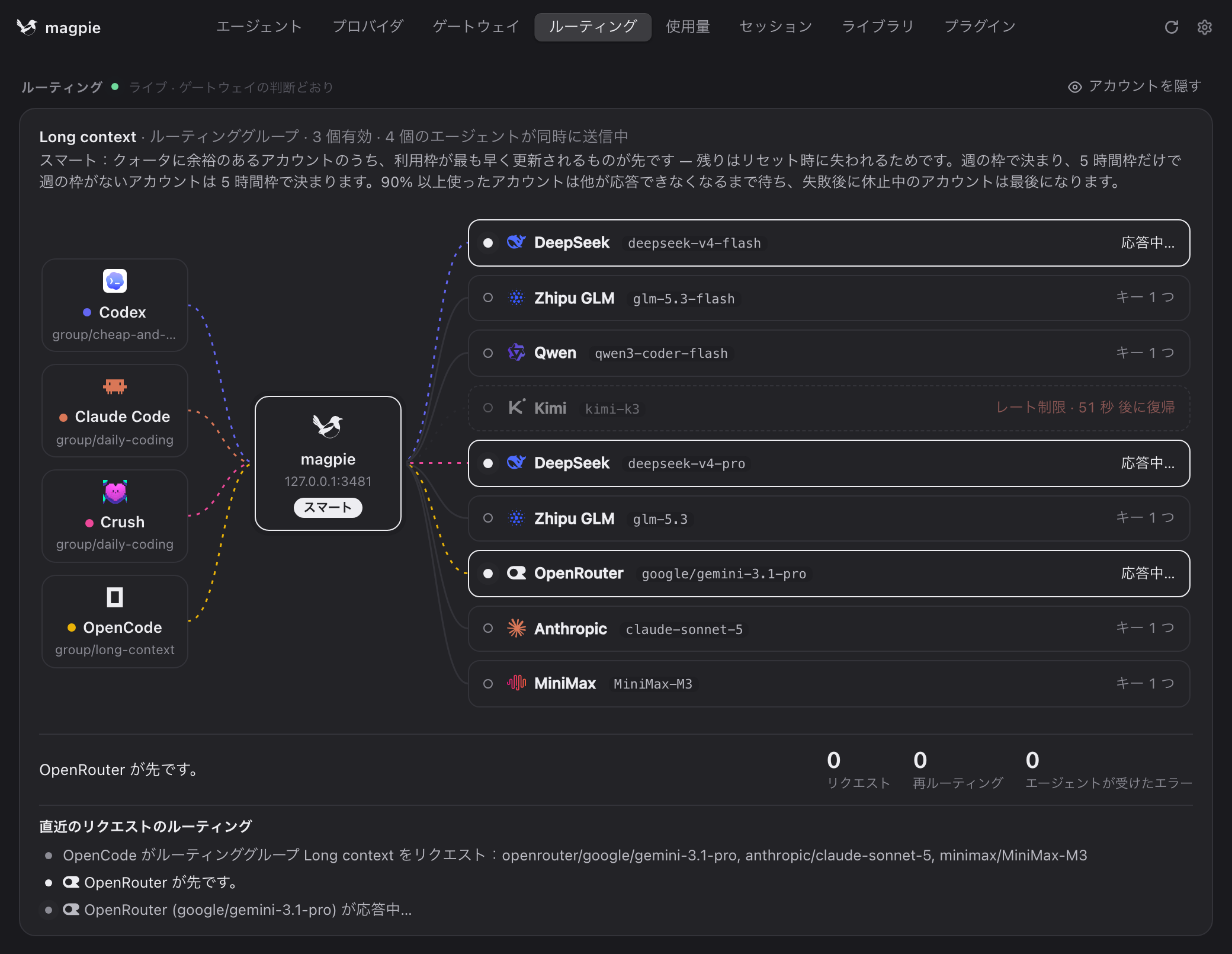Click qwen3-coder-flash model tag
Image resolution: width=1232 pixels, height=954 pixels.
point(661,353)
